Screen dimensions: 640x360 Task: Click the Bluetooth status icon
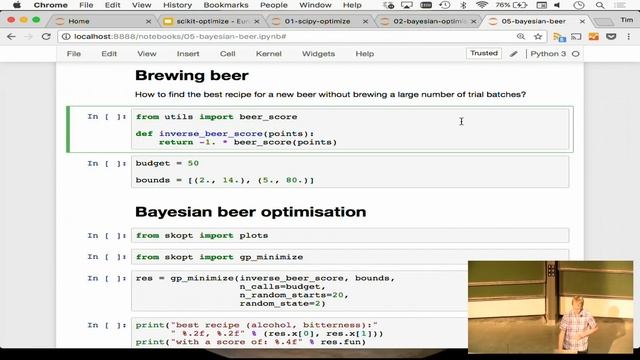[463, 5]
